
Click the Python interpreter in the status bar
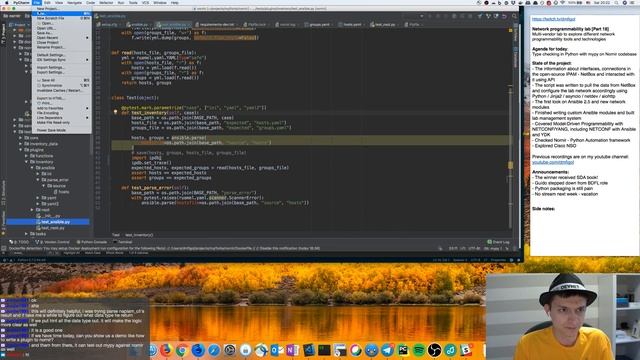[x=32, y=260]
